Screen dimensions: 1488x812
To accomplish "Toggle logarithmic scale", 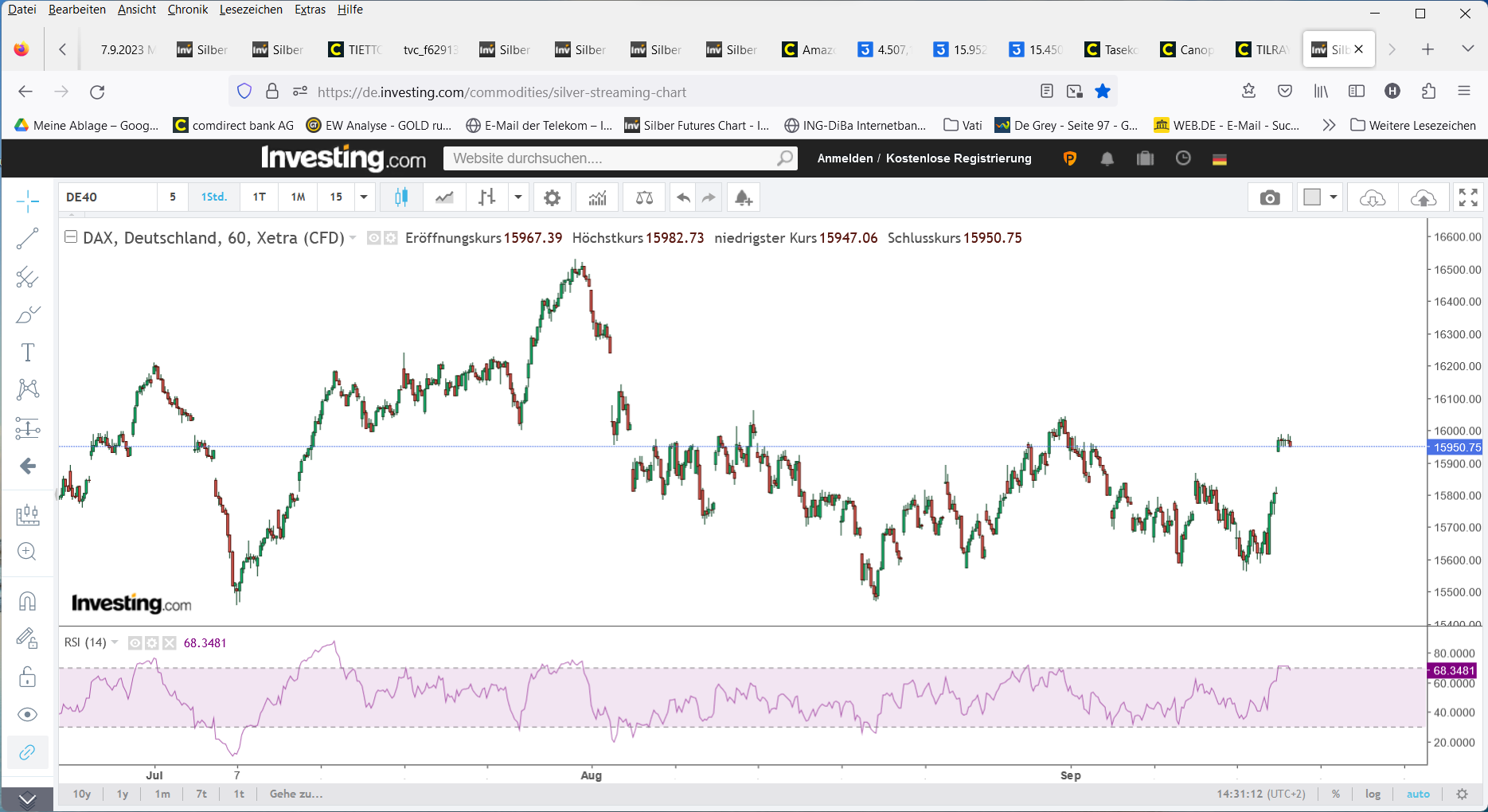I will coord(1373,794).
